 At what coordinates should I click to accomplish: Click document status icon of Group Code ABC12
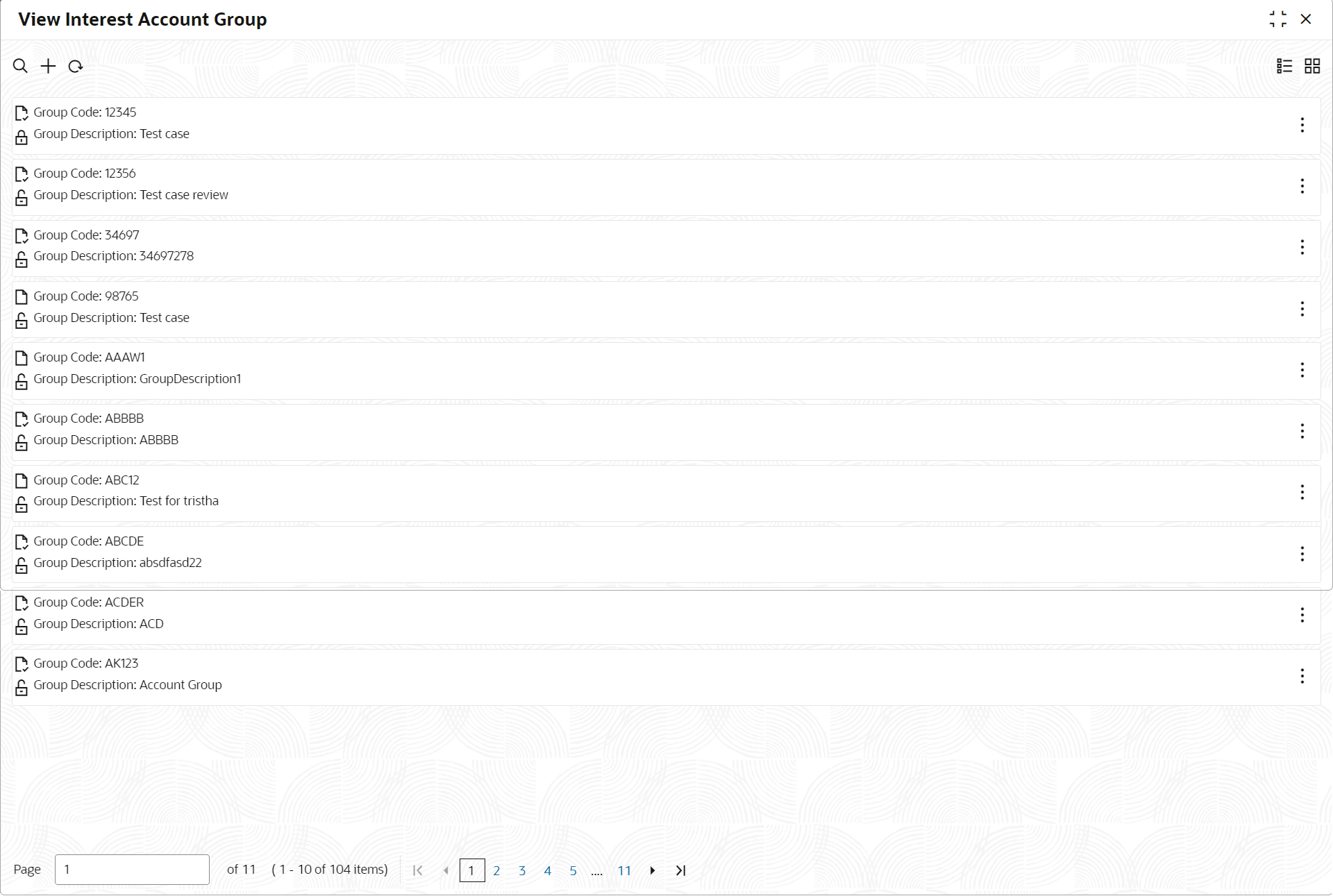(x=22, y=480)
